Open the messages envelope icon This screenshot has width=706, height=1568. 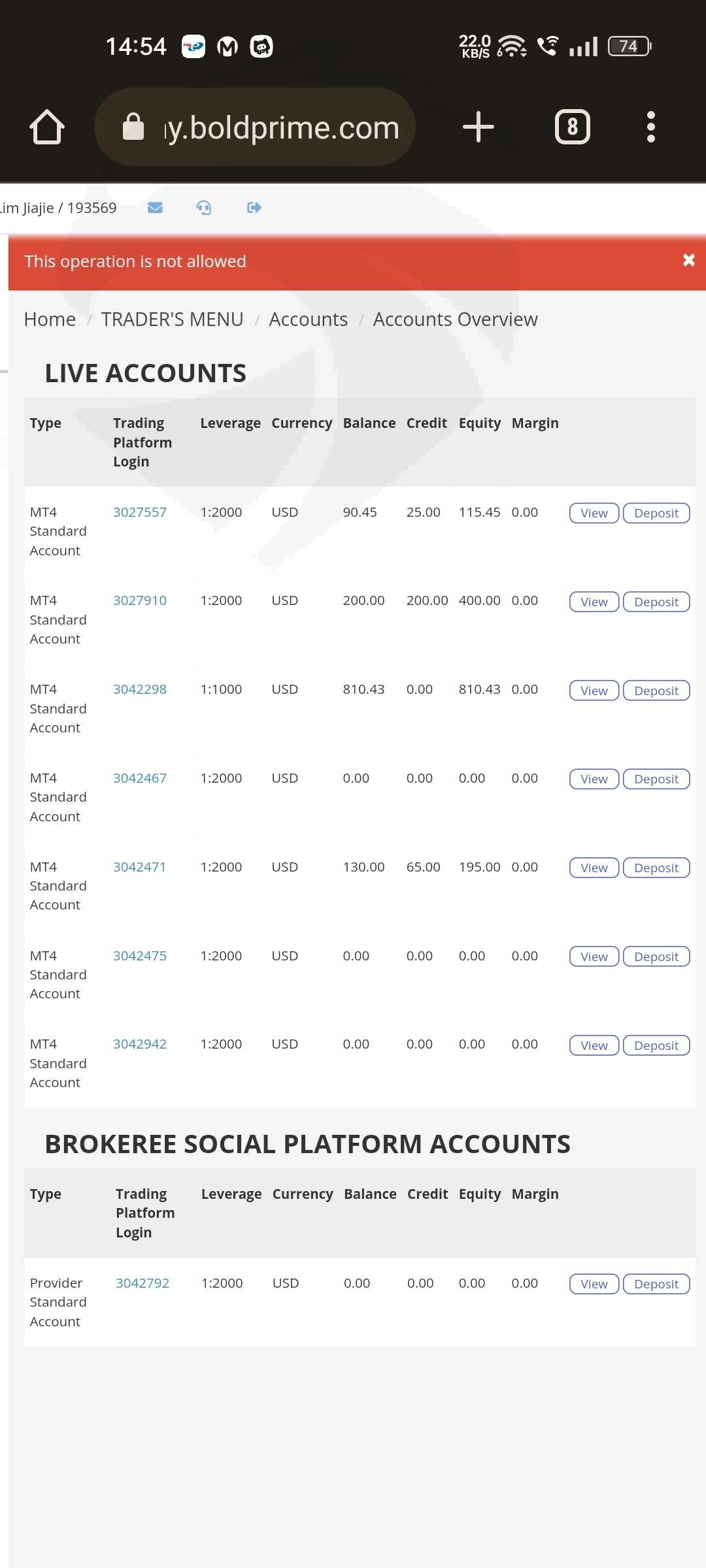pyautogui.click(x=155, y=208)
